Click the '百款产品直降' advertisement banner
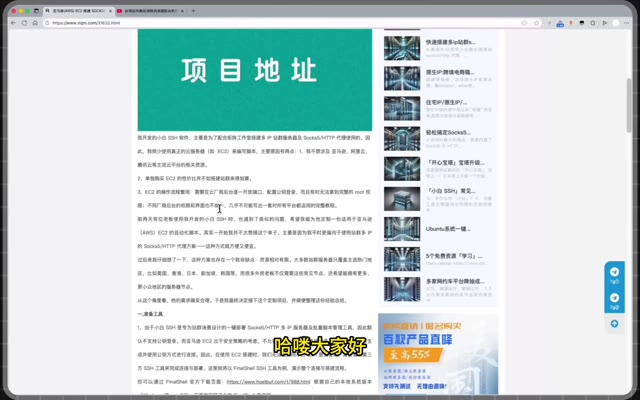Viewport: 640px width, 400px height. click(x=438, y=354)
